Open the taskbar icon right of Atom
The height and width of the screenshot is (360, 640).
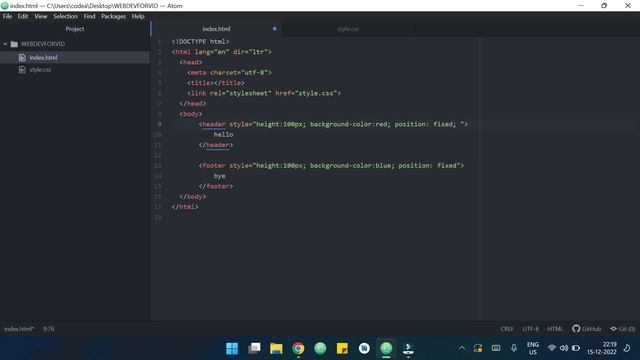(408, 348)
